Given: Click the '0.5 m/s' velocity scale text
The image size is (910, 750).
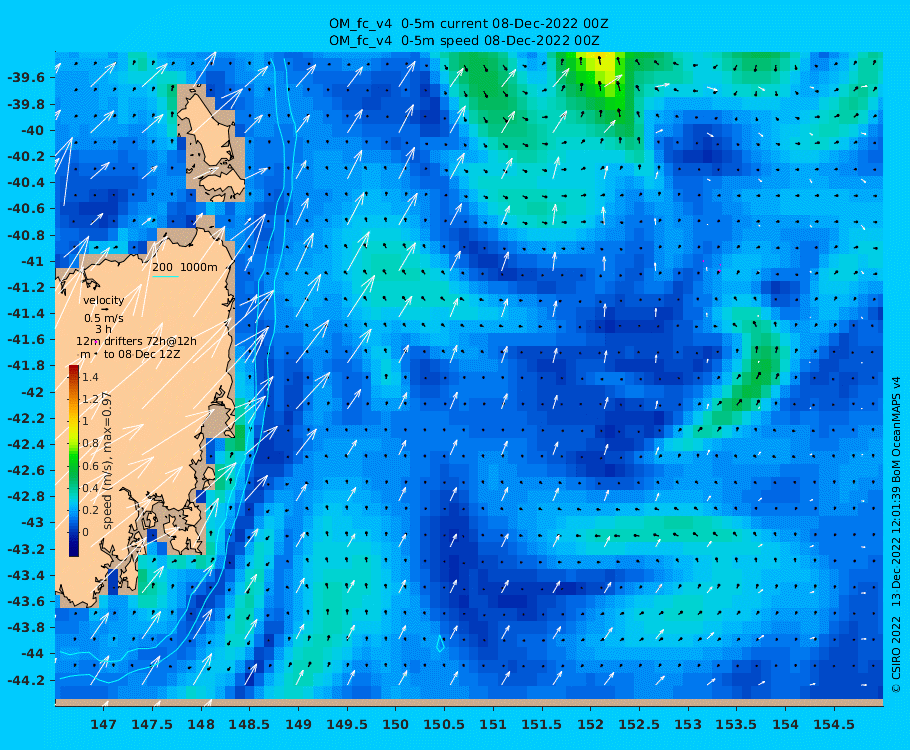Looking at the screenshot, I should [104, 318].
